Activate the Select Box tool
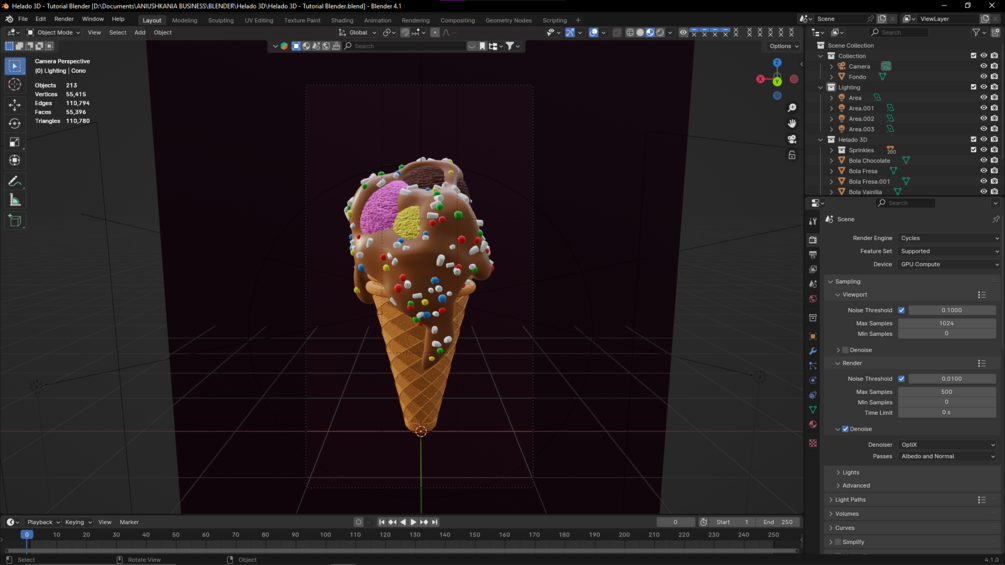The image size is (1005, 565). 15,66
